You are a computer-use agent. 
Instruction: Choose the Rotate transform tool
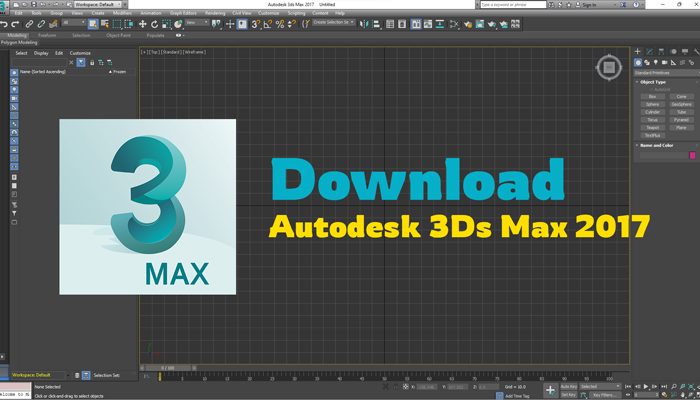(x=154, y=23)
